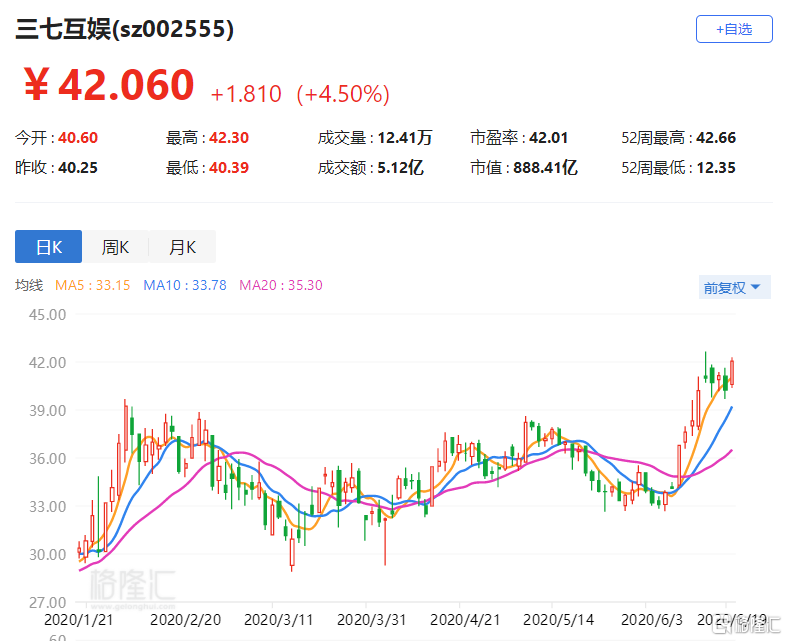Click the 均线 label
Screen dimensions: 787x641
click(29, 285)
